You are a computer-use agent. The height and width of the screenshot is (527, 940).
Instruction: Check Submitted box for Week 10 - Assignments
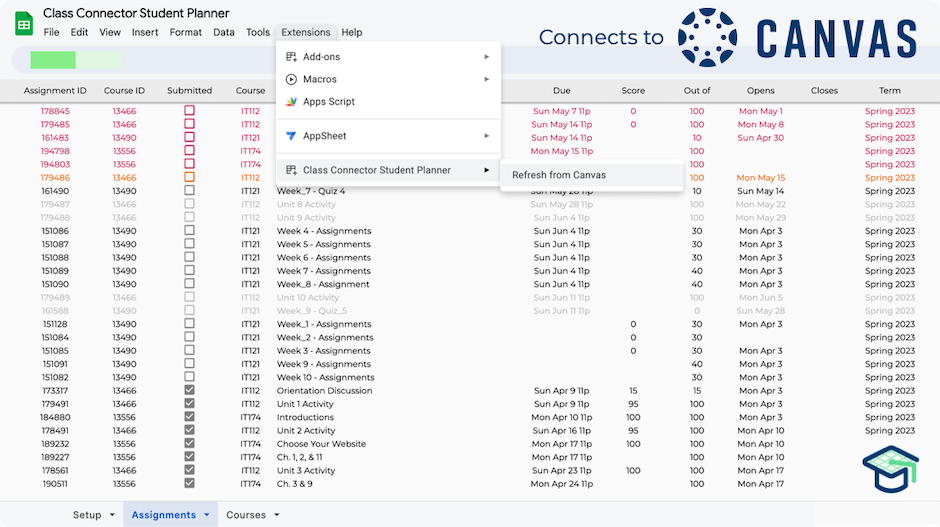point(189,377)
